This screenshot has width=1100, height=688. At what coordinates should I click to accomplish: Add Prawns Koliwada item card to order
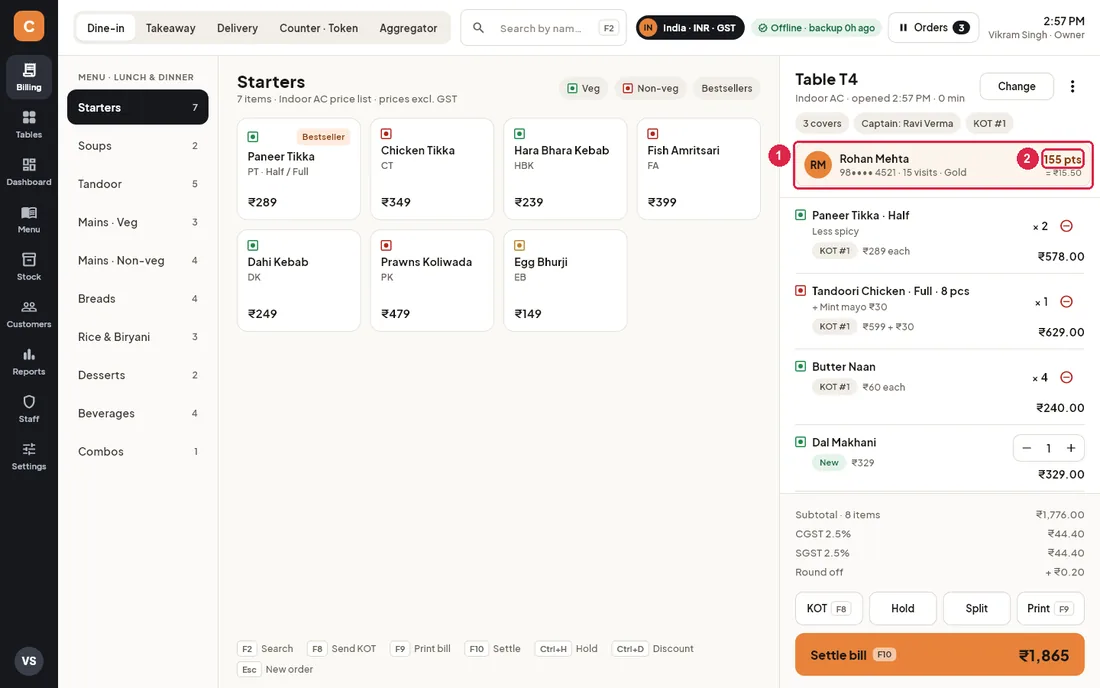click(432, 281)
